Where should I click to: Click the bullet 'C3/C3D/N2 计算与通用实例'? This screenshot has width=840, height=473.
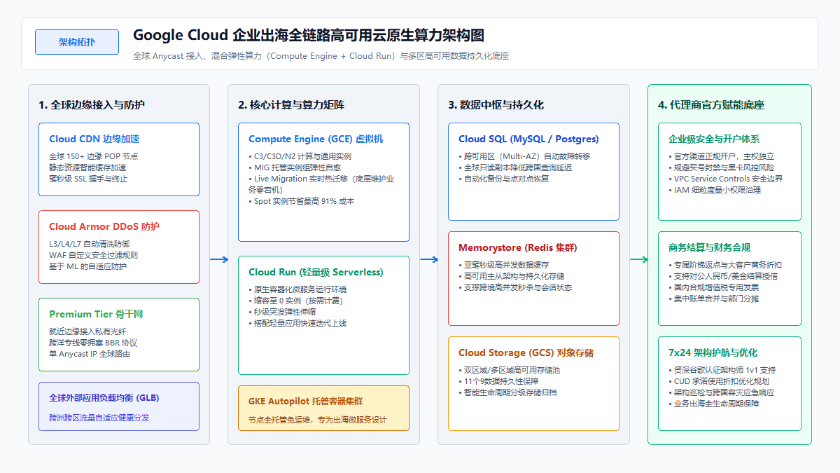300,156
